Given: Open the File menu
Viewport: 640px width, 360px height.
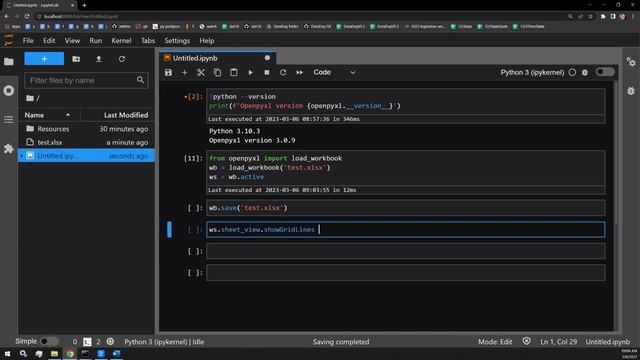Looking at the screenshot, I should pyautogui.click(x=28, y=40).
